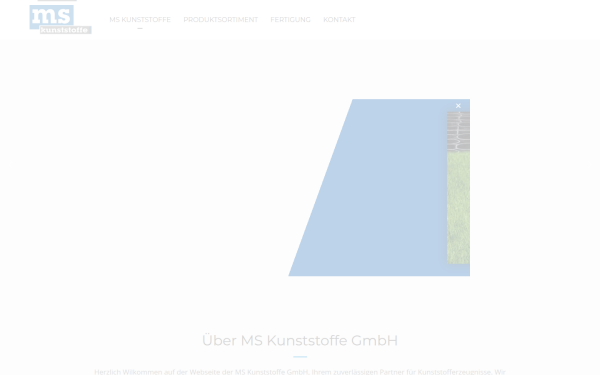Close the blue popup with X
The height and width of the screenshot is (375, 600).
pos(458,106)
